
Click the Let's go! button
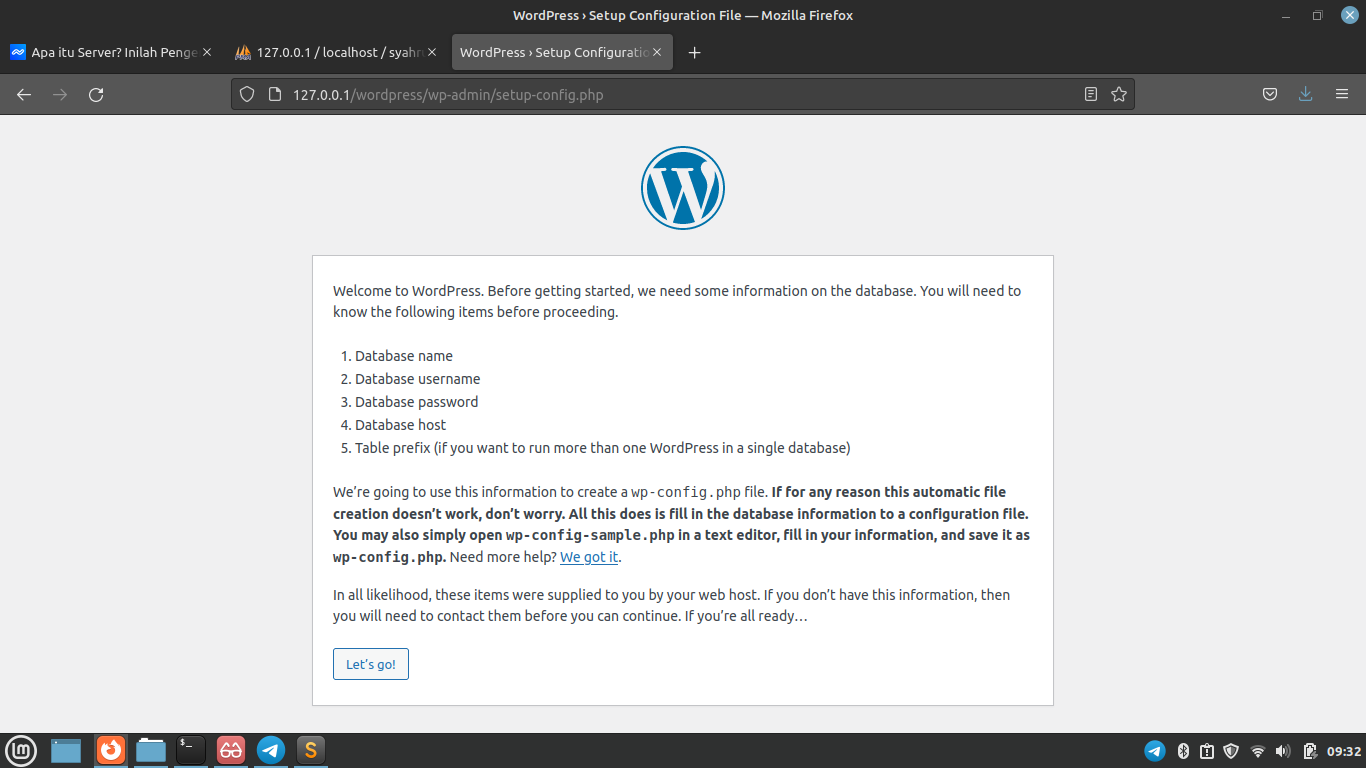pyautogui.click(x=371, y=664)
